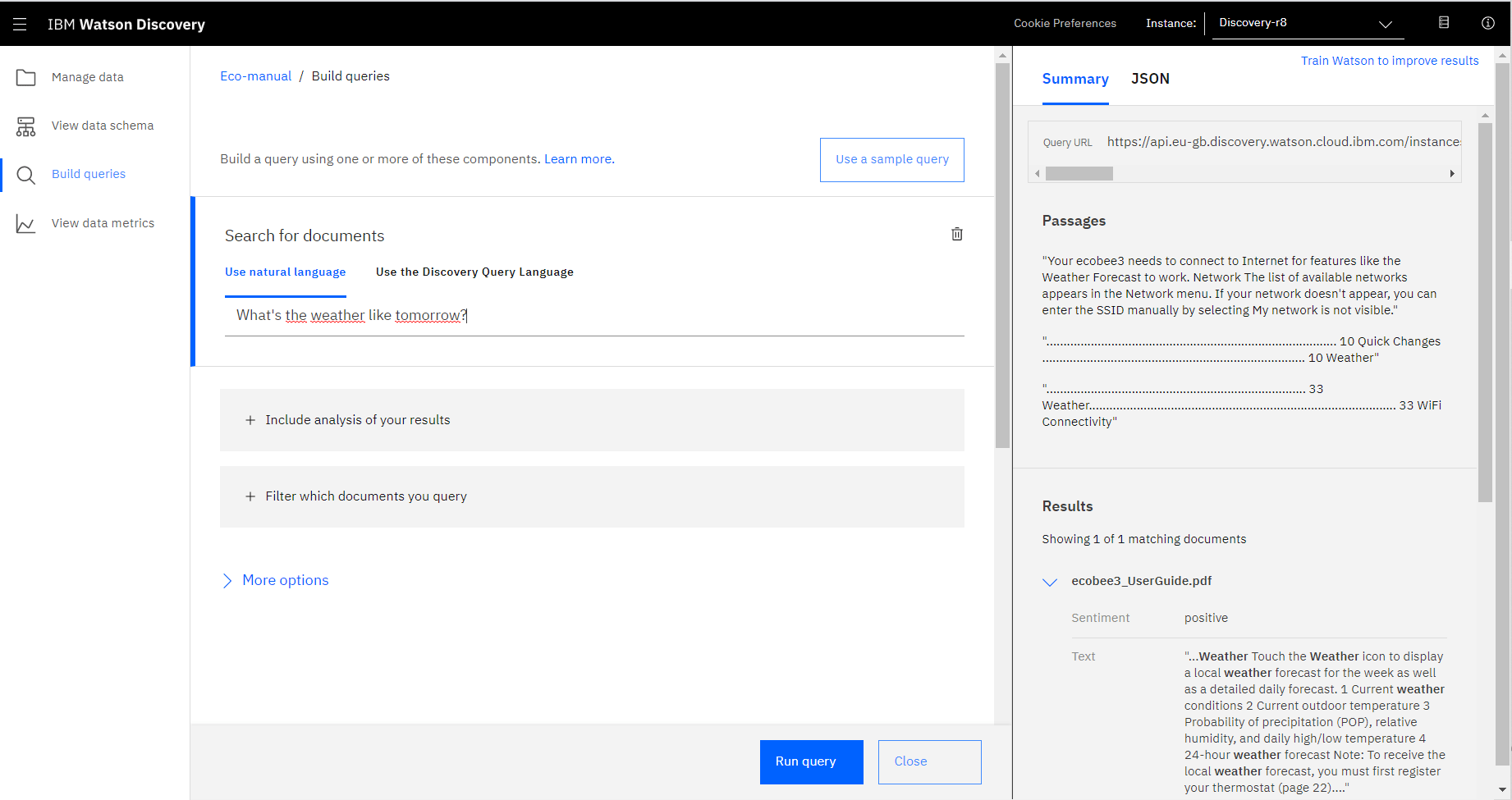Open the hamburger navigation menu

tap(19, 23)
